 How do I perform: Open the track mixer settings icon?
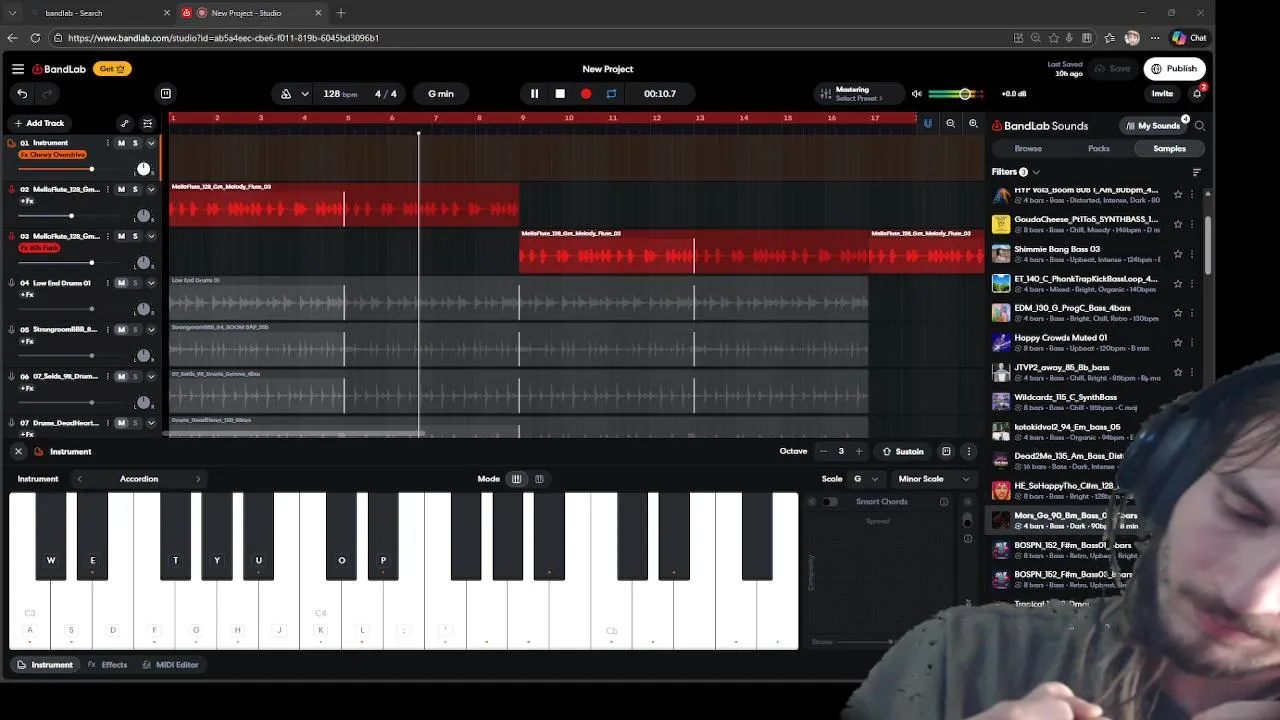[x=148, y=123]
